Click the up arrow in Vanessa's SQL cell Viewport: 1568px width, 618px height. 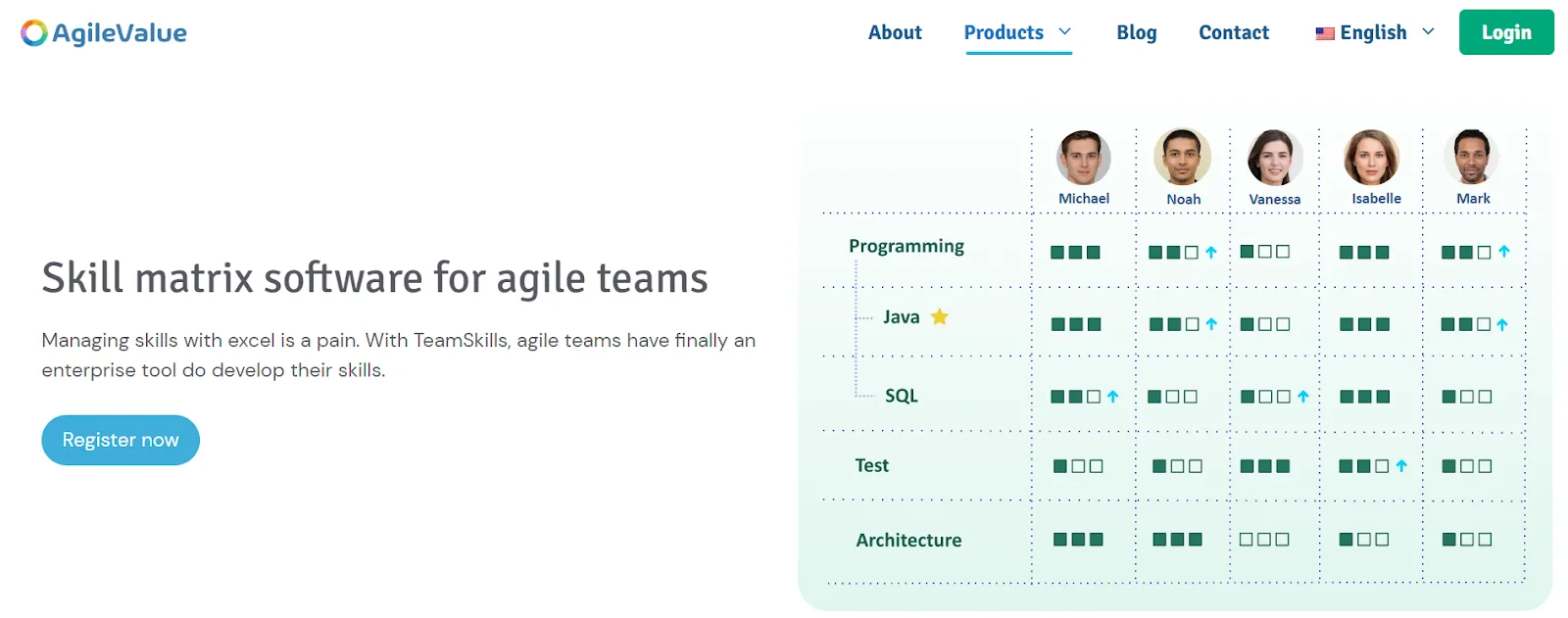pos(1302,397)
